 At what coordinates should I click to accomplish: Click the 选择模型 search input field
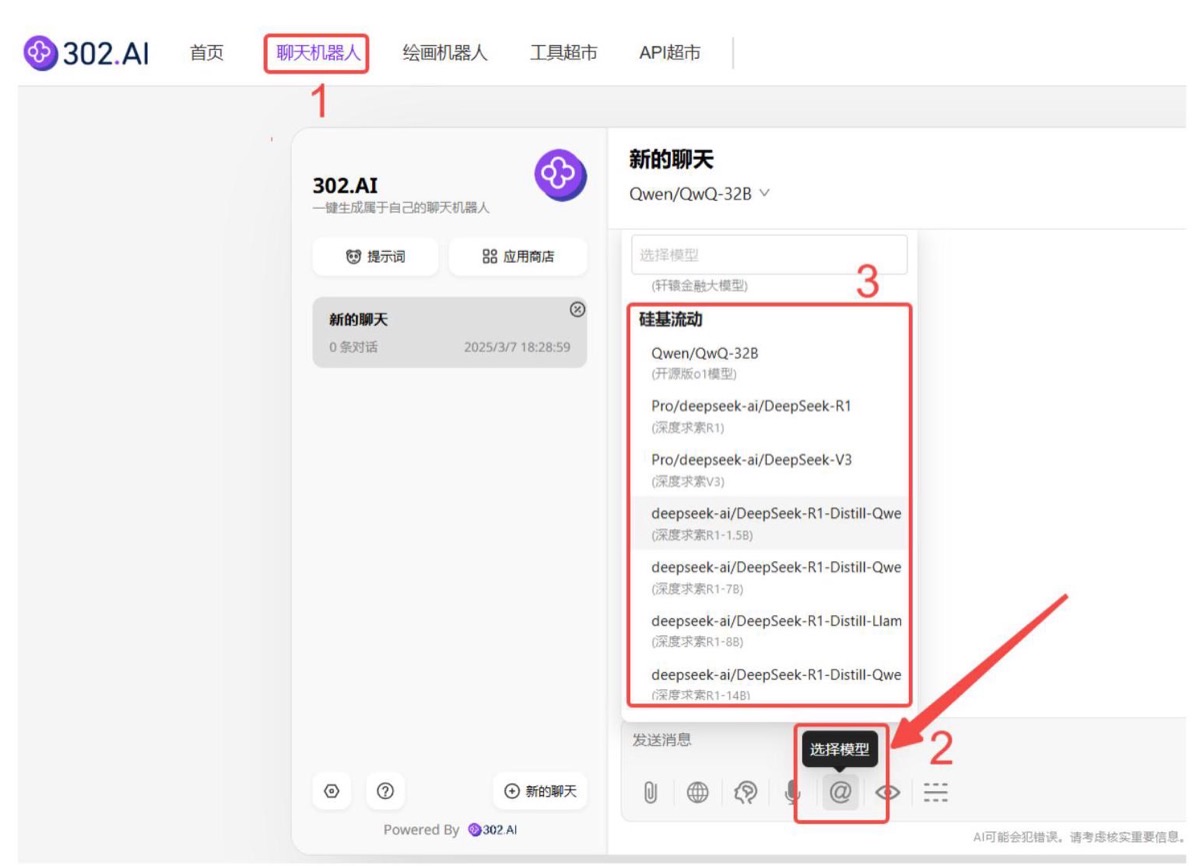click(x=769, y=255)
